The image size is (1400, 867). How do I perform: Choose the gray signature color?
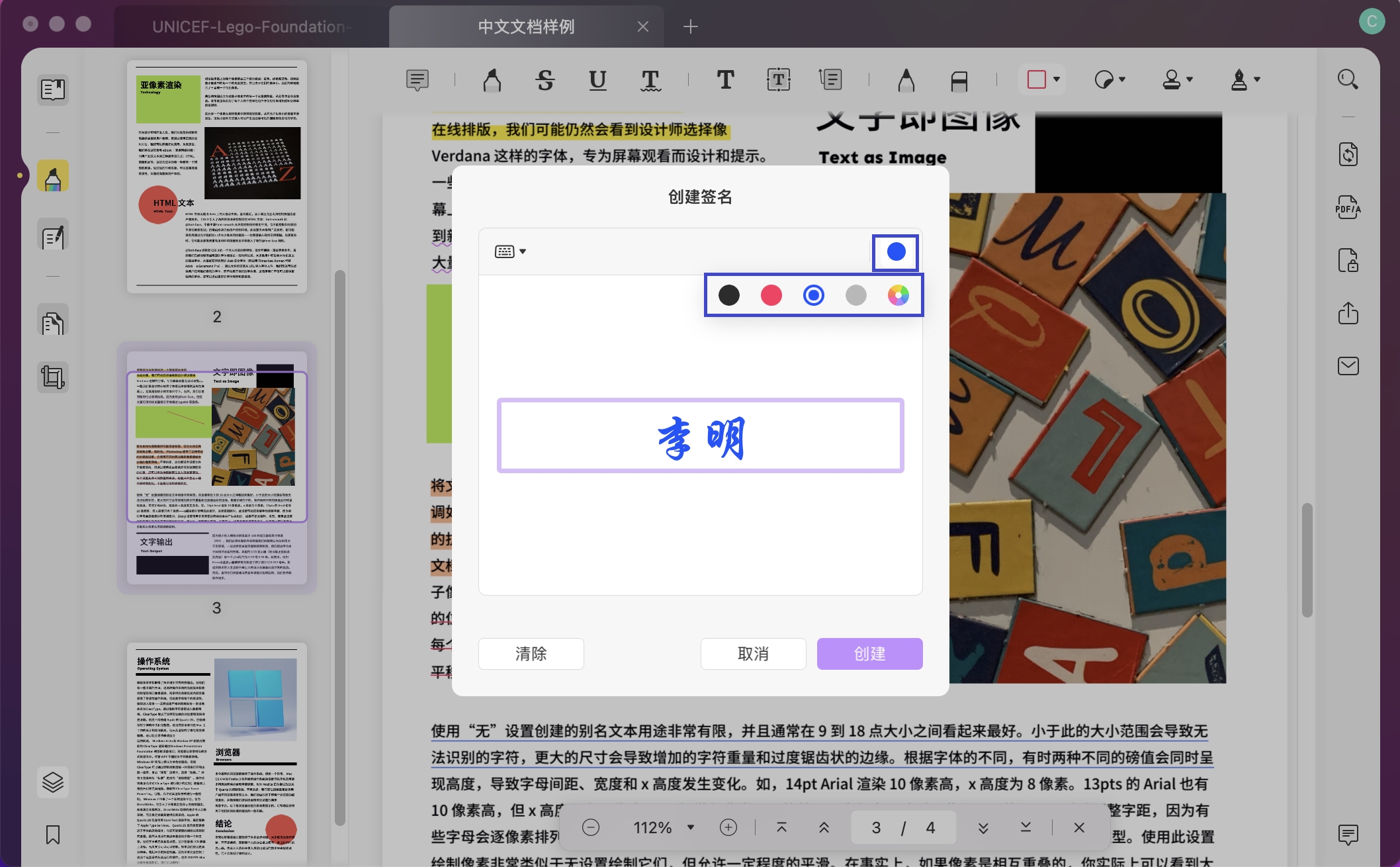(x=855, y=295)
